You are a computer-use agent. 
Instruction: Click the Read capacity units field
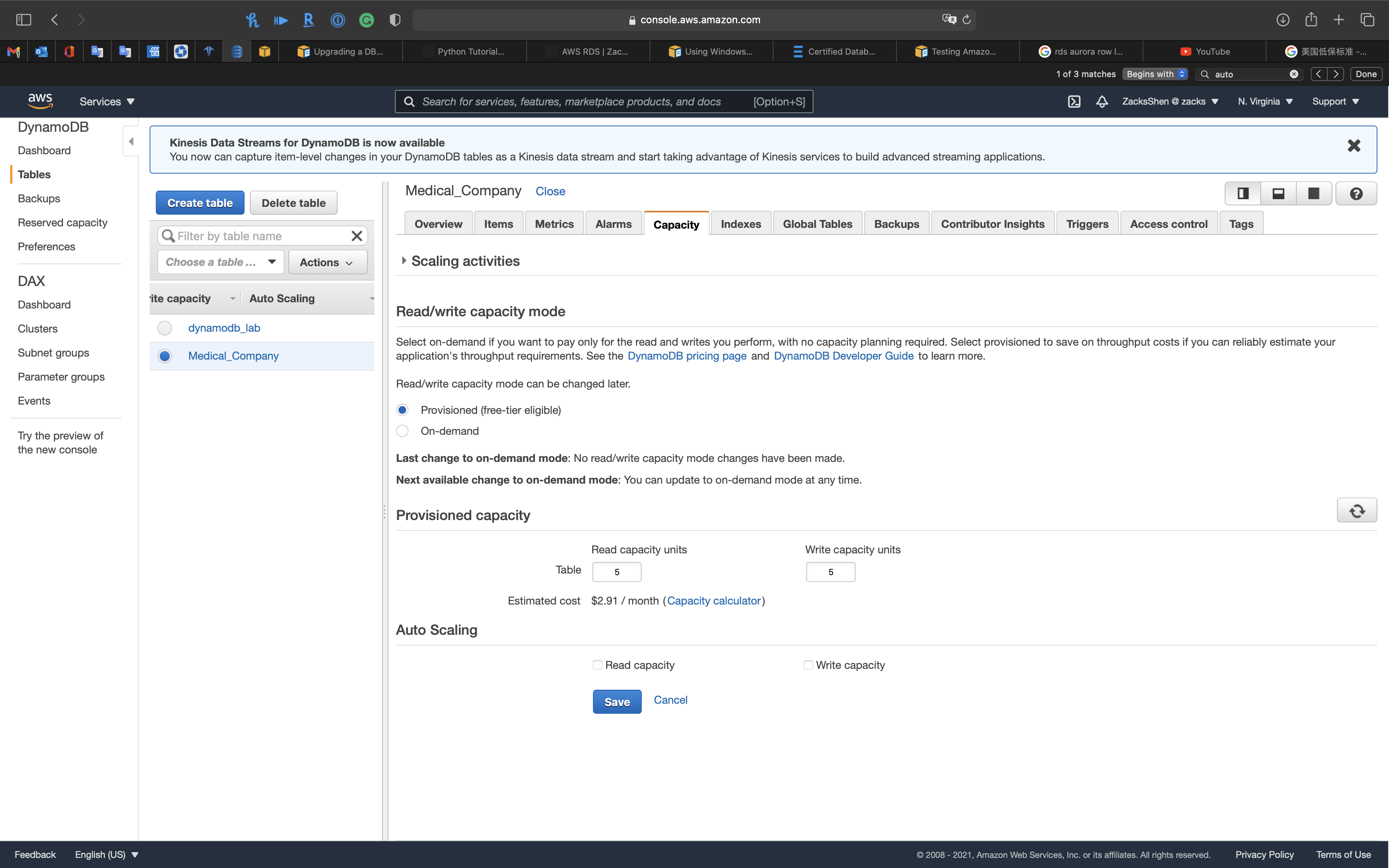pos(617,572)
